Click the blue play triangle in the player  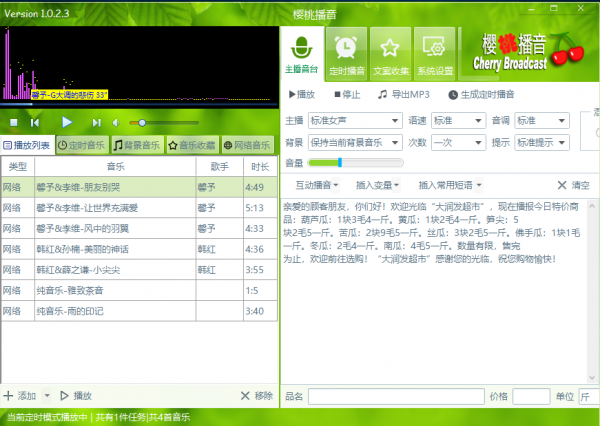pyautogui.click(x=67, y=122)
